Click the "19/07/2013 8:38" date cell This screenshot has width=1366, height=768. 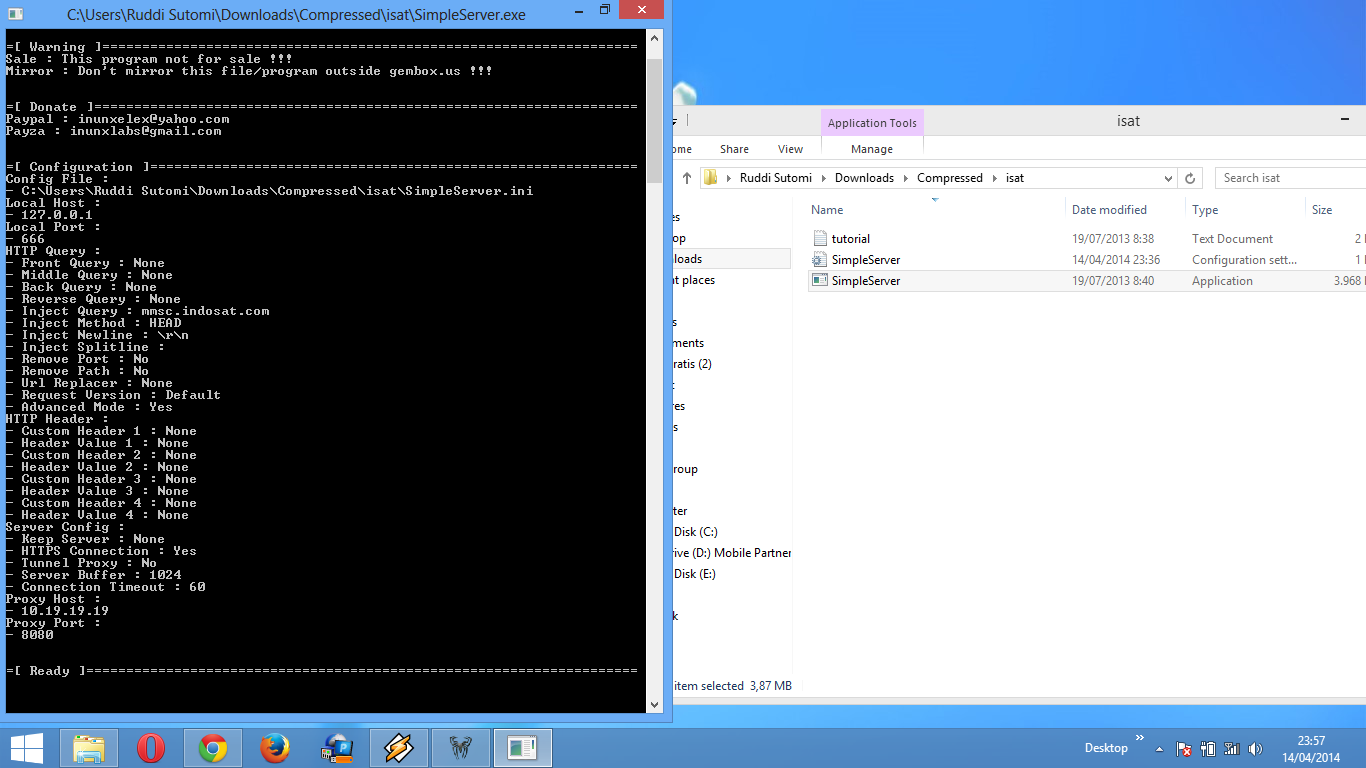click(1113, 239)
